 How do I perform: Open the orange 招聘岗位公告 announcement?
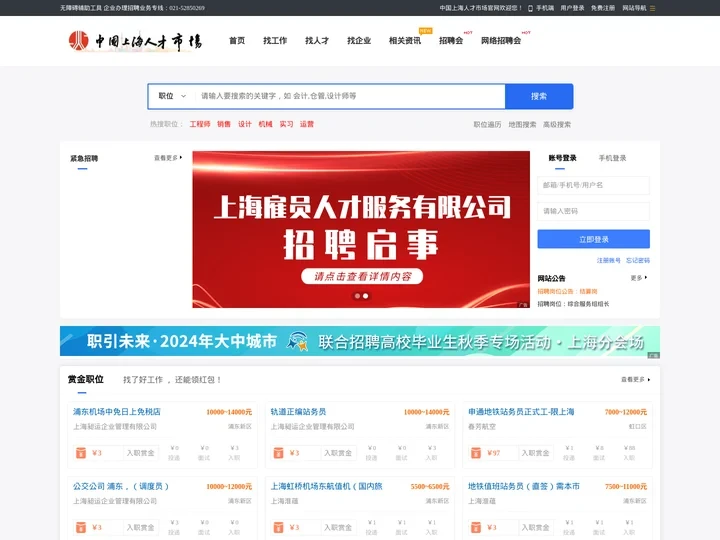tap(568, 292)
